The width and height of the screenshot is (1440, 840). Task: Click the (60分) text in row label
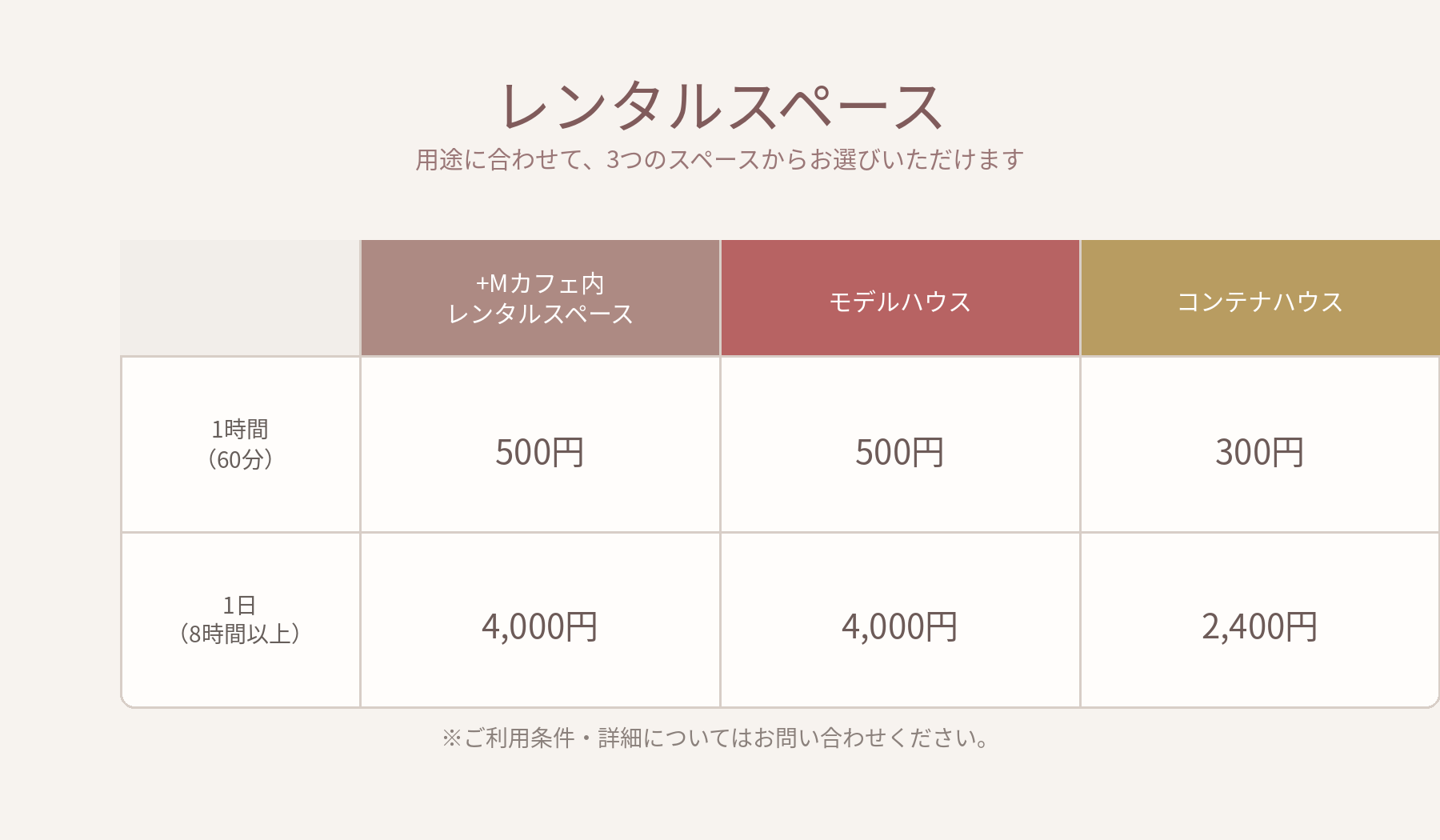[240, 459]
